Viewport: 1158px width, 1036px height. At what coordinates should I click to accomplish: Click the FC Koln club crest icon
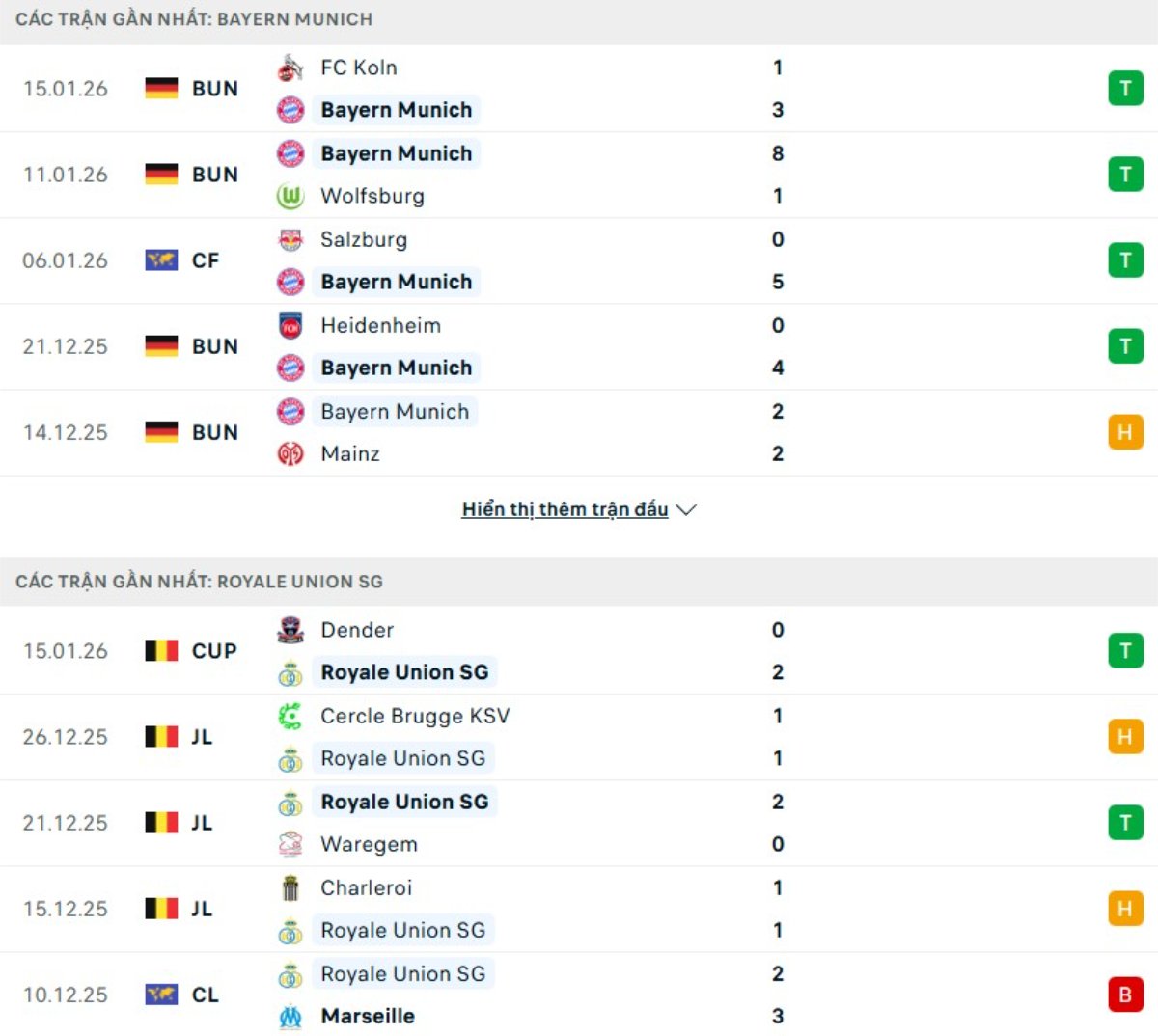click(x=289, y=68)
